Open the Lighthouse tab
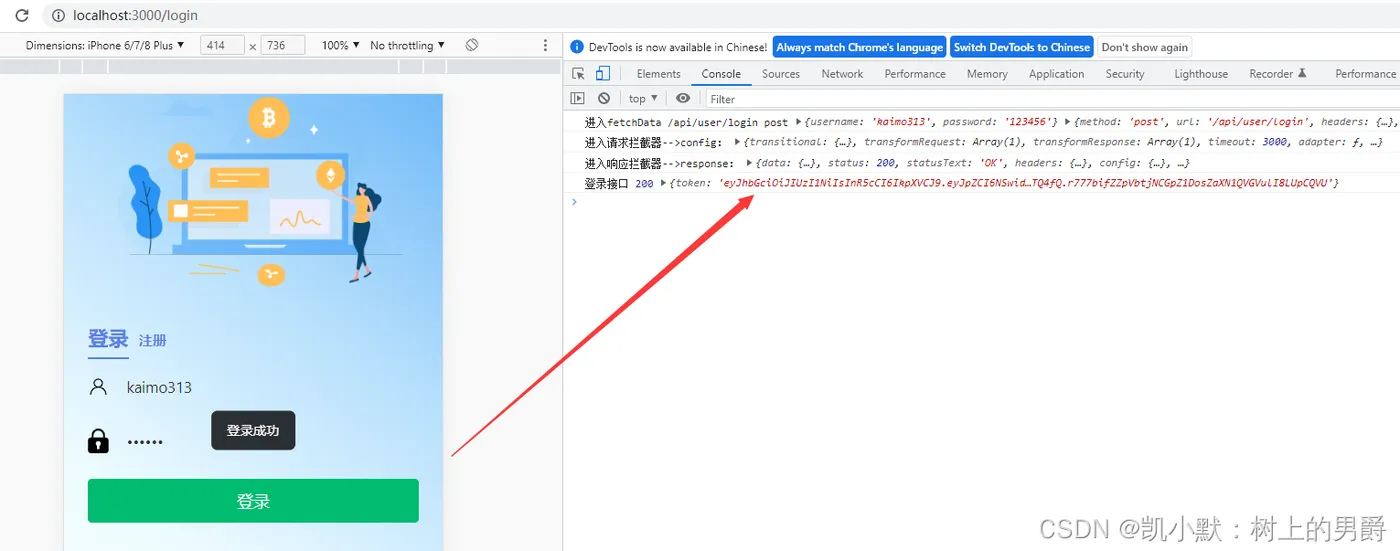Screen dimensions: 1400x551 [x=1201, y=74]
